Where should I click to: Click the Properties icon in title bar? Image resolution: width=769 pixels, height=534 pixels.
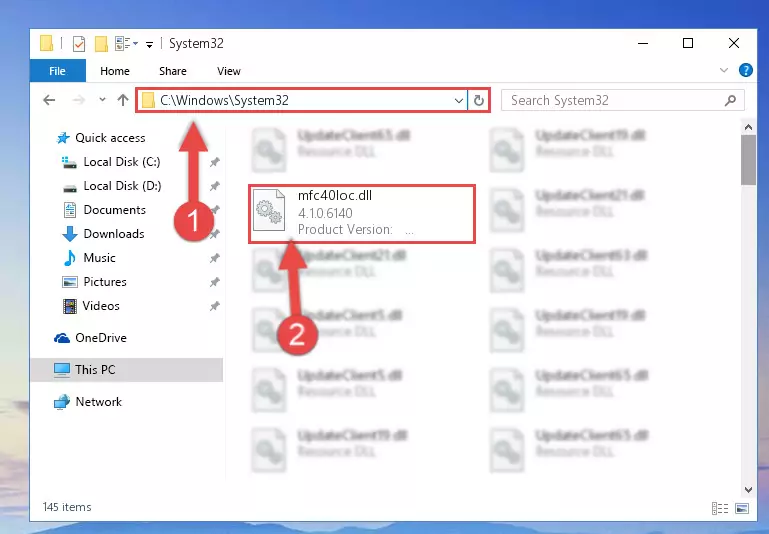pos(79,44)
